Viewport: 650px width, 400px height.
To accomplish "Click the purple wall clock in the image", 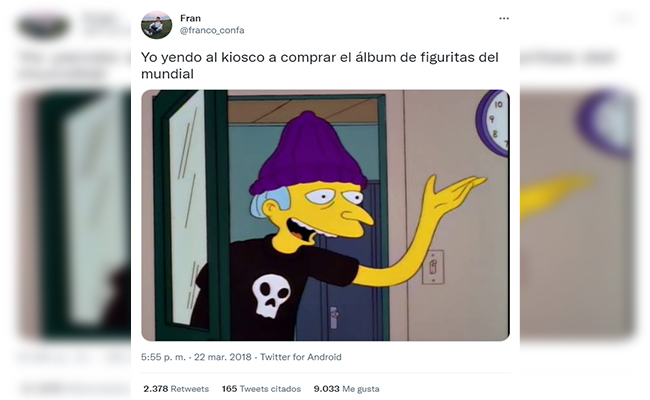I will pos(493,123).
